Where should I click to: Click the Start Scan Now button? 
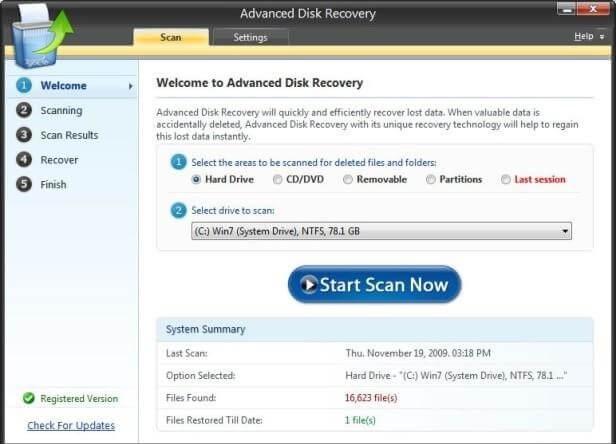point(374,284)
